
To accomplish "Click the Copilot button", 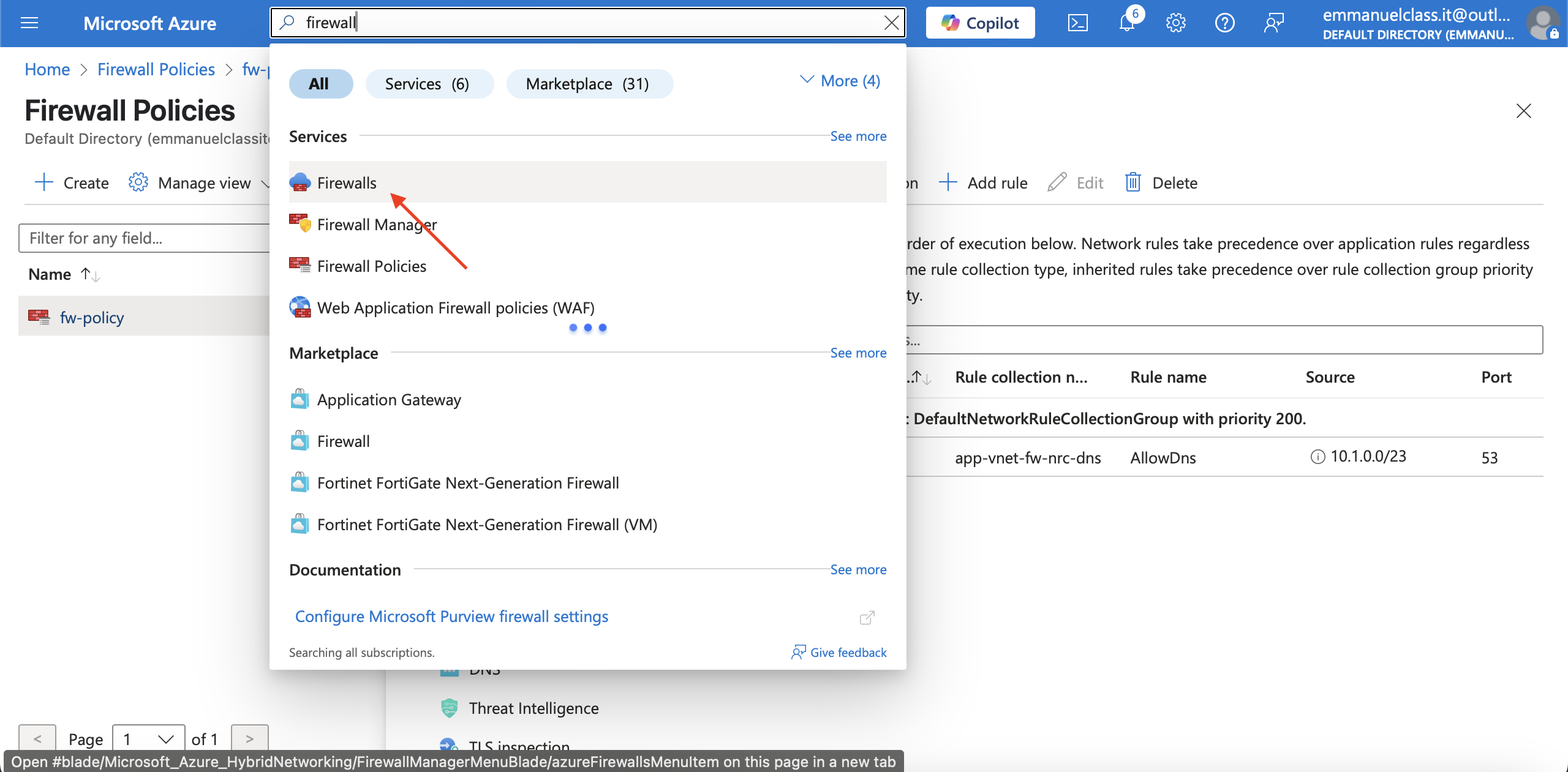I will (980, 23).
